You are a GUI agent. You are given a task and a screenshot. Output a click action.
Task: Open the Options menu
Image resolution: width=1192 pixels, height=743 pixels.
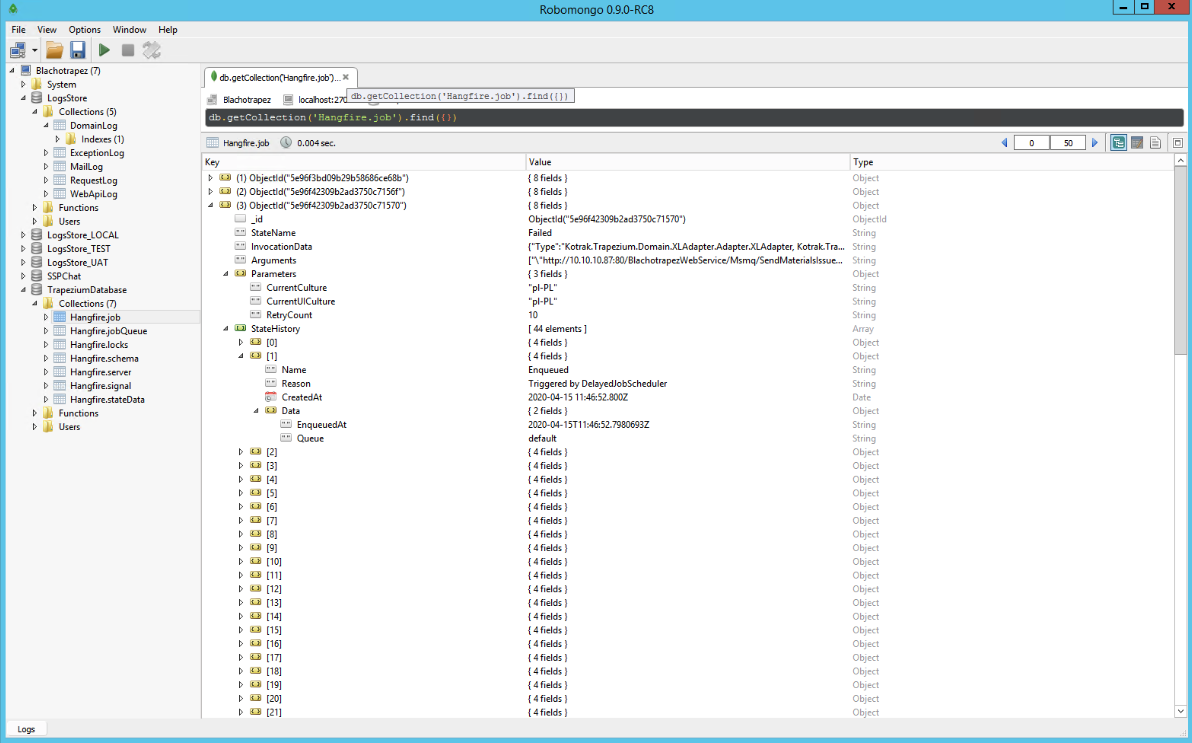(x=84, y=30)
